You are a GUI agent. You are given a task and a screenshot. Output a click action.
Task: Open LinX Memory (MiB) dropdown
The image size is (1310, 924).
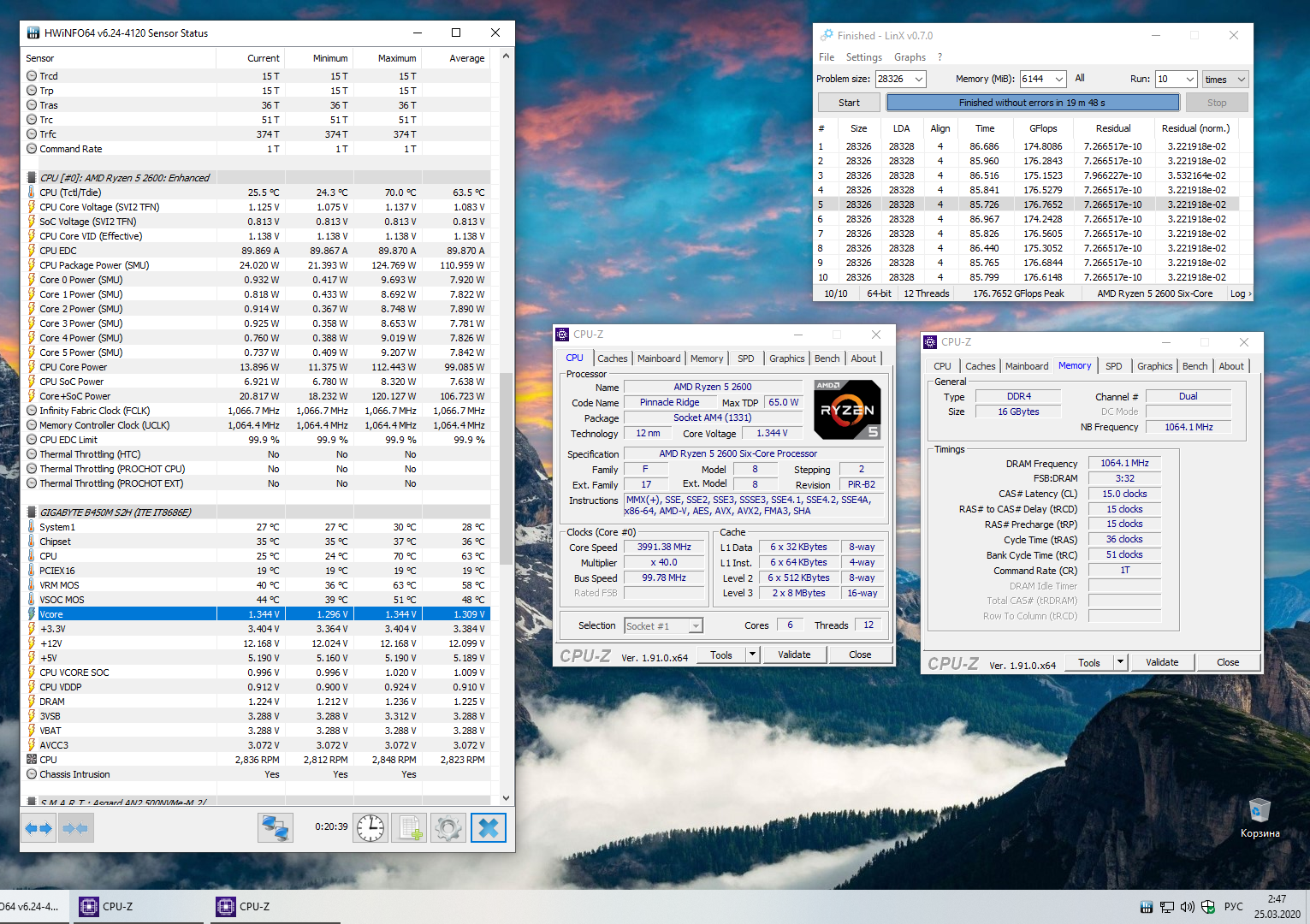click(1059, 80)
